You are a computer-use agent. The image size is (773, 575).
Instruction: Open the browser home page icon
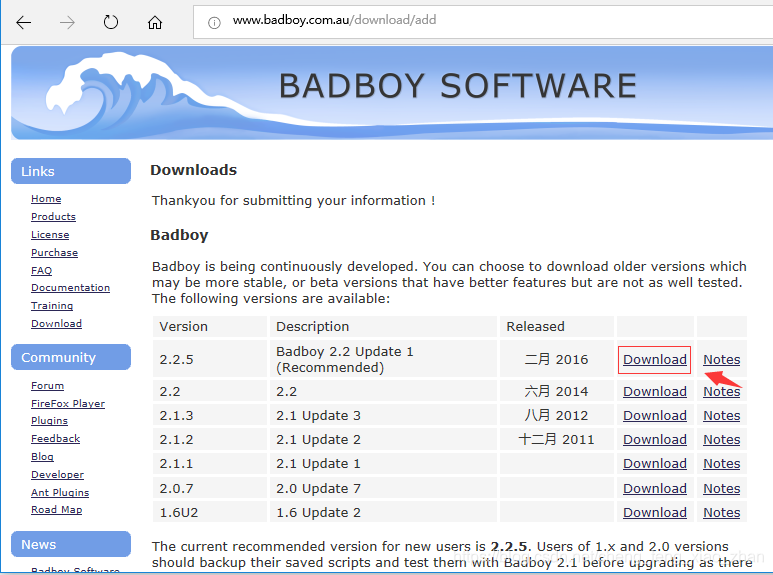(155, 22)
